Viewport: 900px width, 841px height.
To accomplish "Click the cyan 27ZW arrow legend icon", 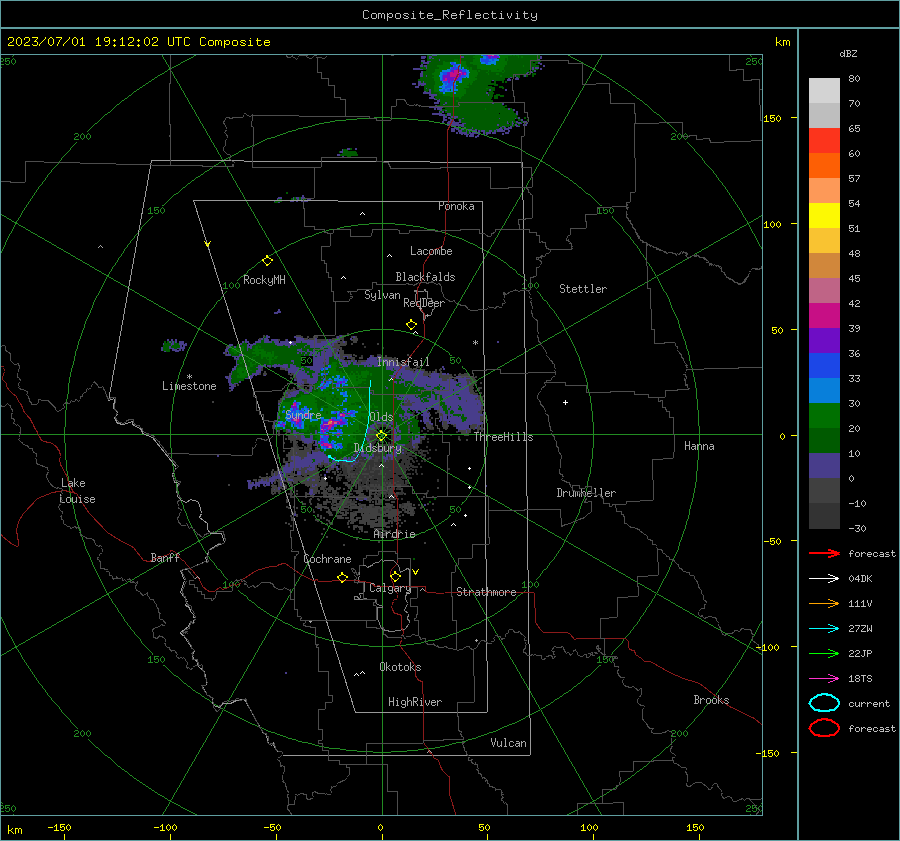I will pos(824,629).
